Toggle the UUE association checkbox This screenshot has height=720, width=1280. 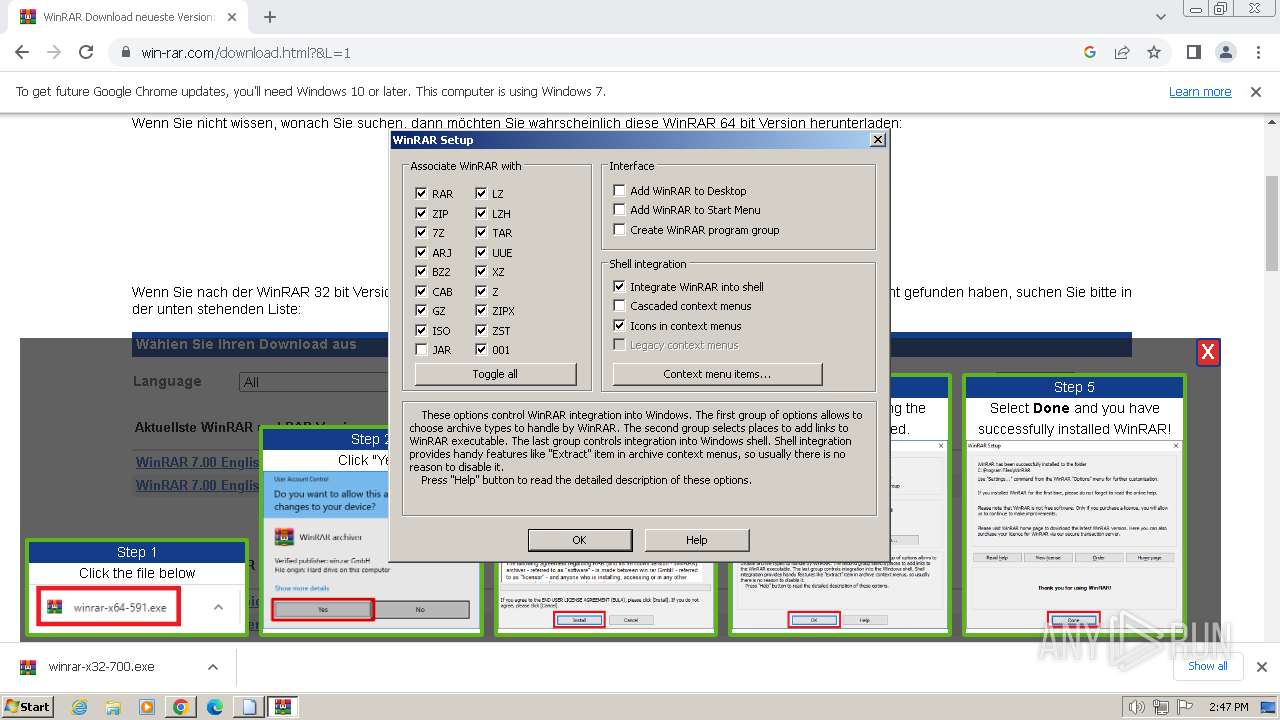(x=481, y=252)
